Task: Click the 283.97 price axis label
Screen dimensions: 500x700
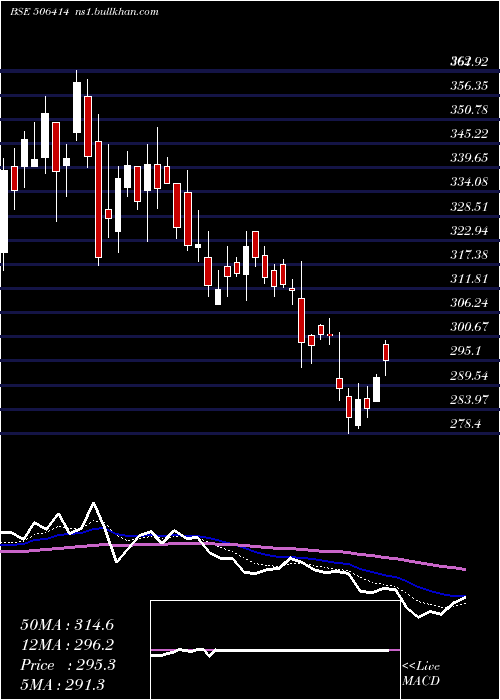Action: (469, 400)
